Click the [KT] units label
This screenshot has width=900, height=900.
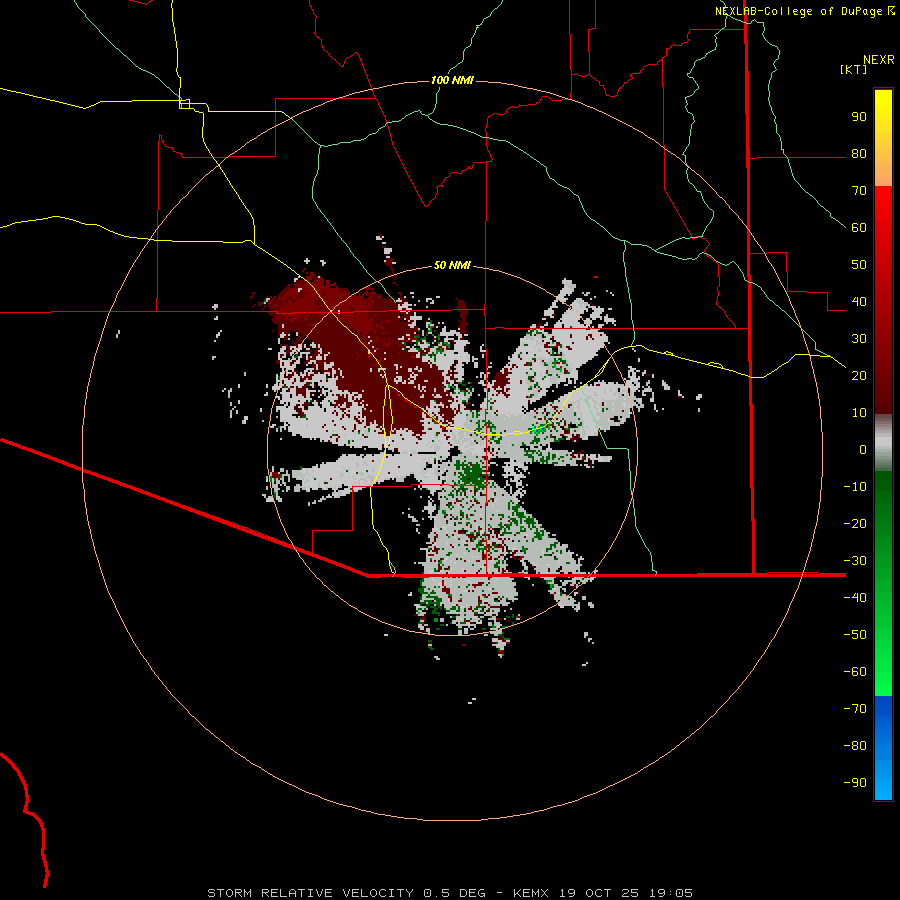[853, 69]
